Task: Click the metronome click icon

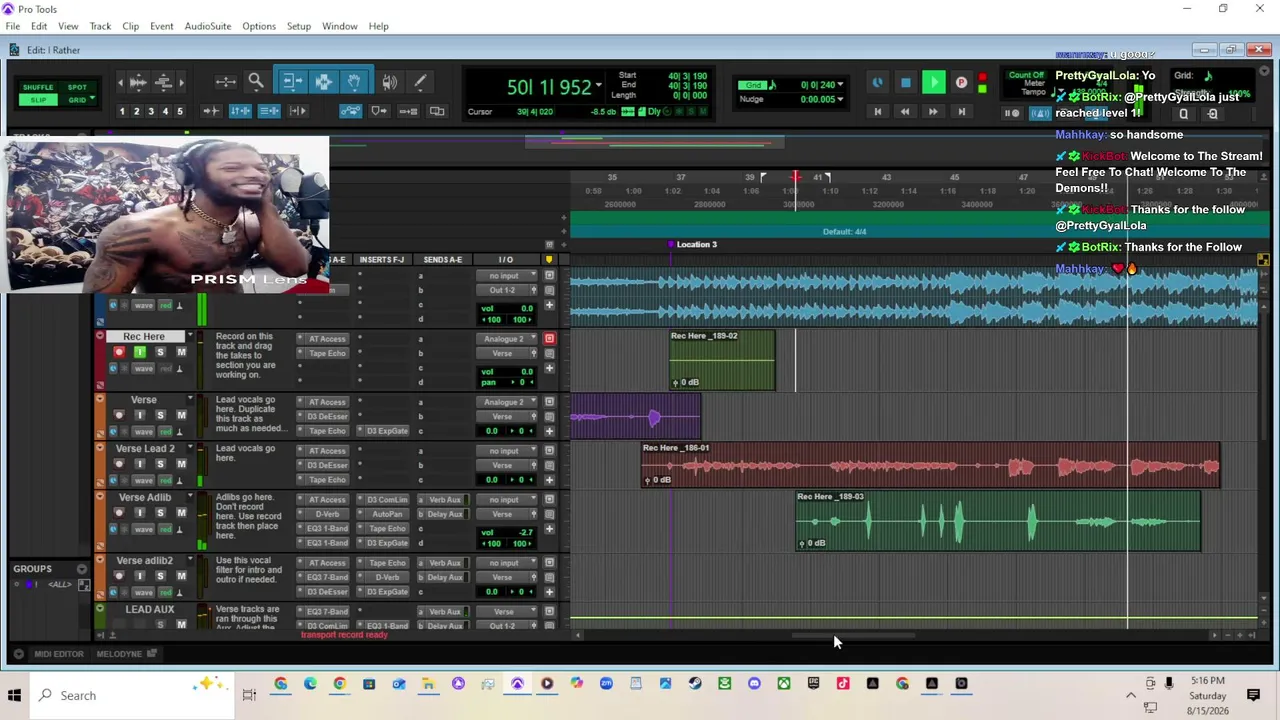Action: [x=1040, y=113]
